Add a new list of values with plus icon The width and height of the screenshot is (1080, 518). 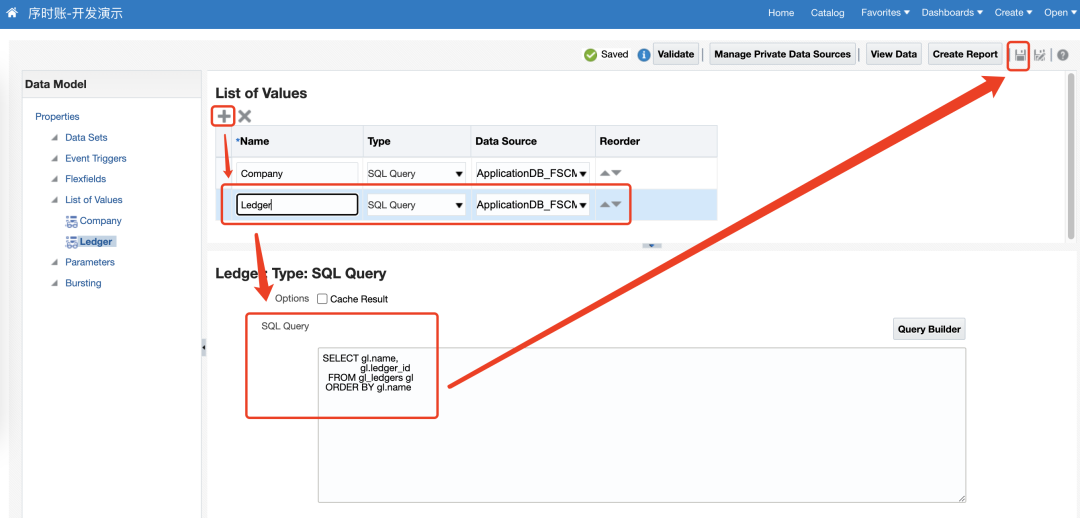pos(224,116)
